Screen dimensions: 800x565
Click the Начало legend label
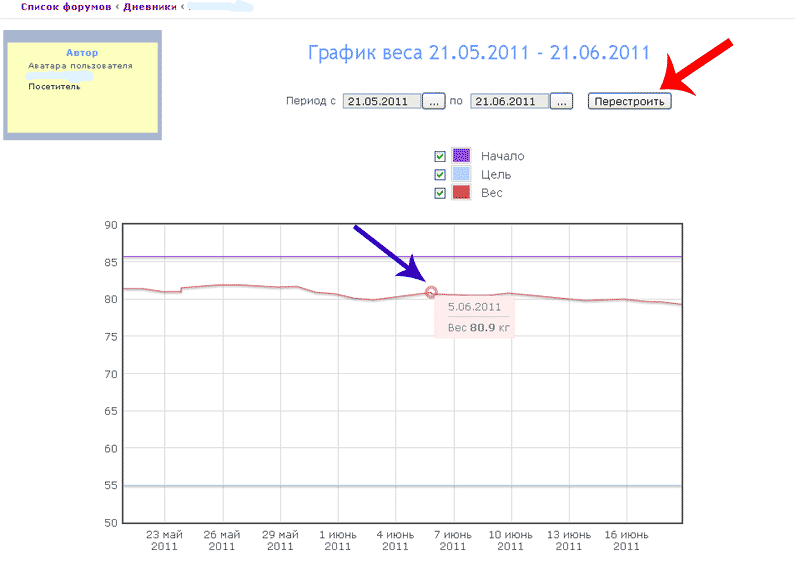(502, 156)
